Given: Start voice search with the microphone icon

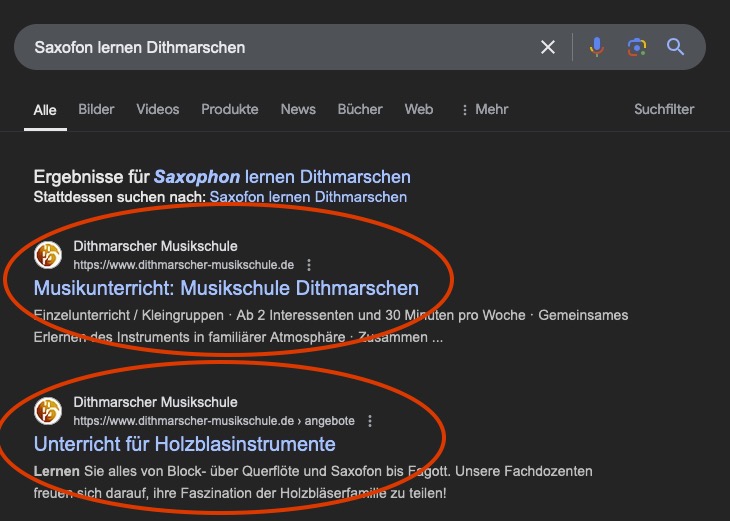Looking at the screenshot, I should [x=596, y=47].
